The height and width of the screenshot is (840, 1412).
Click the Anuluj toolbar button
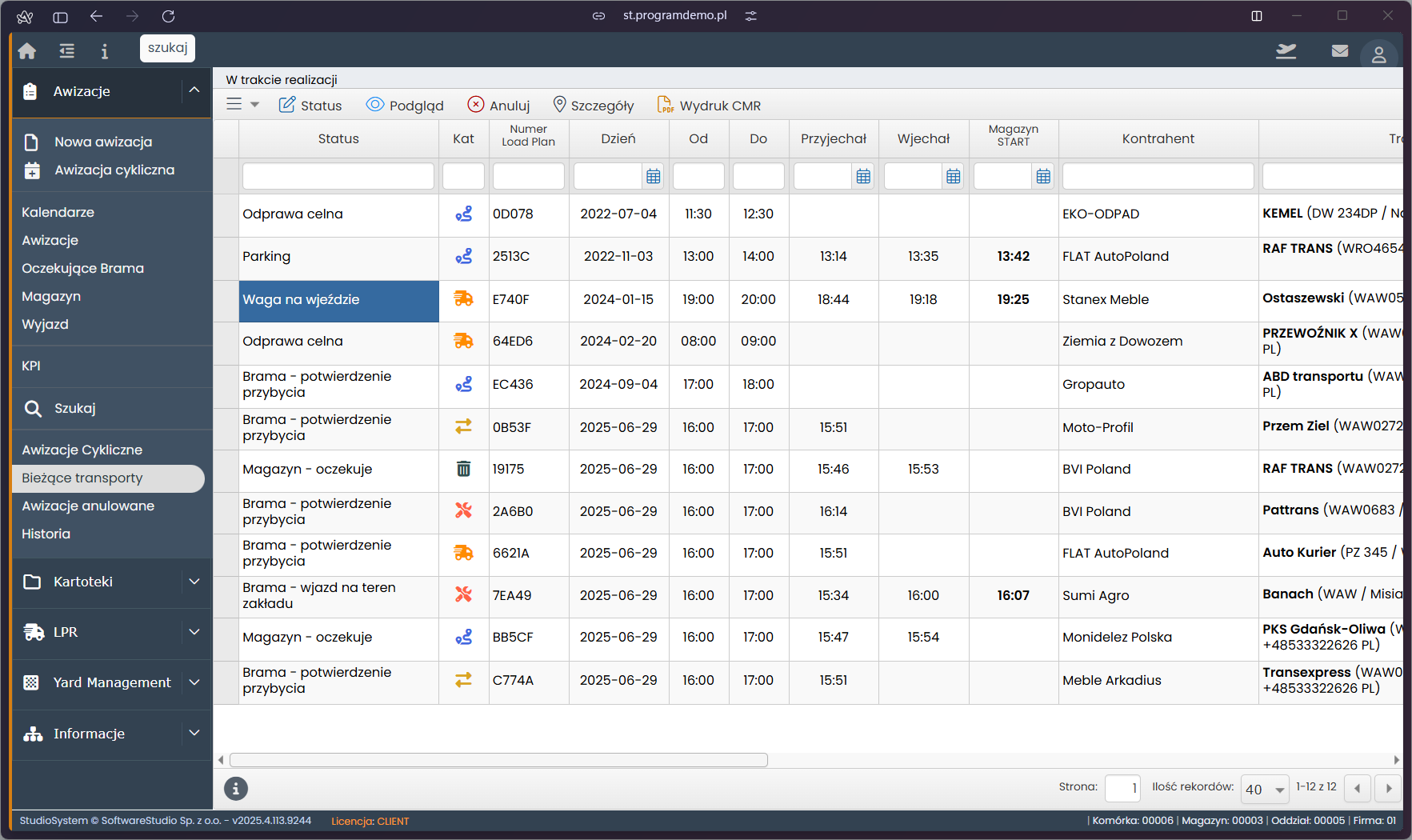pos(498,105)
